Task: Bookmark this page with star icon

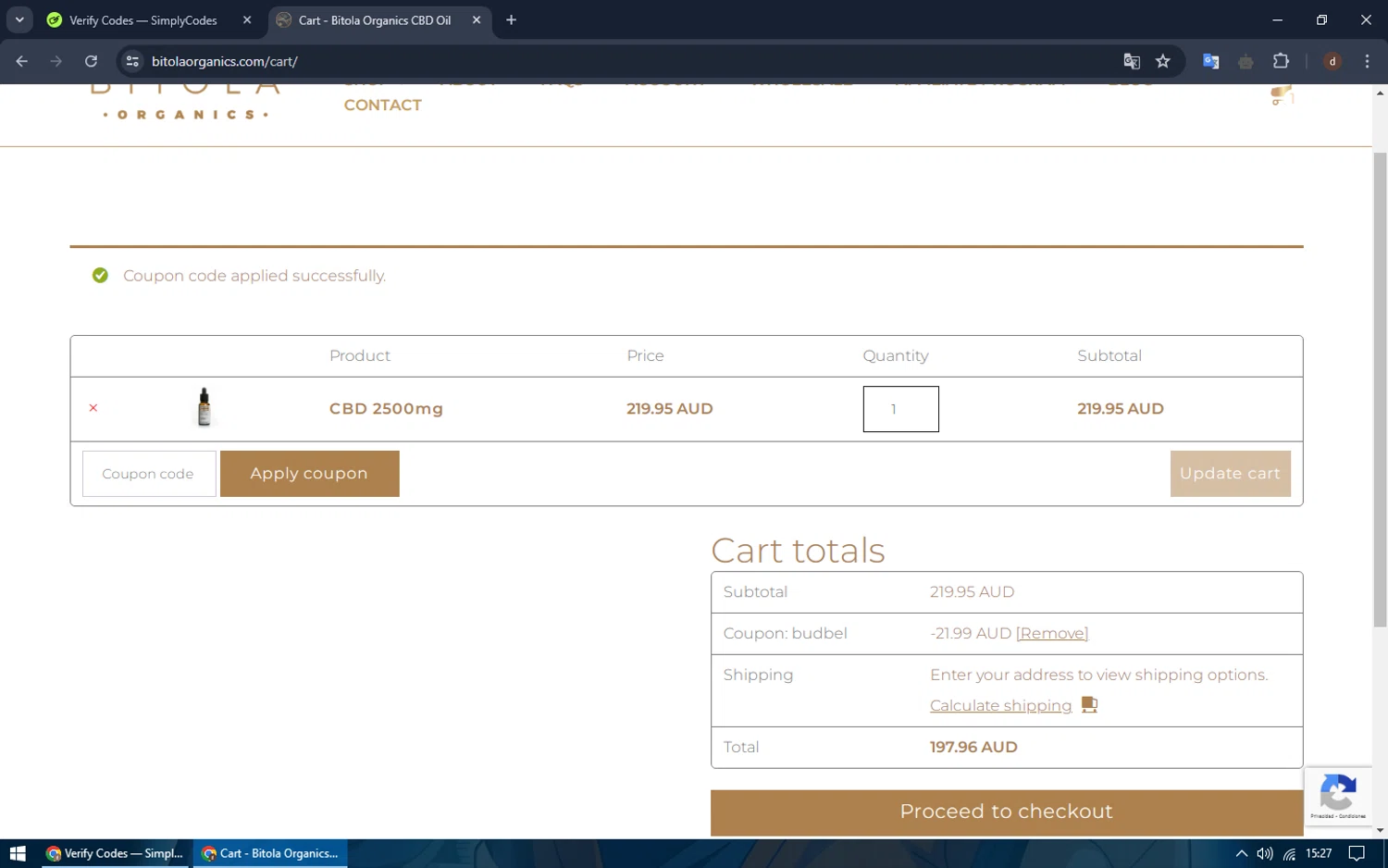Action: click(1163, 61)
